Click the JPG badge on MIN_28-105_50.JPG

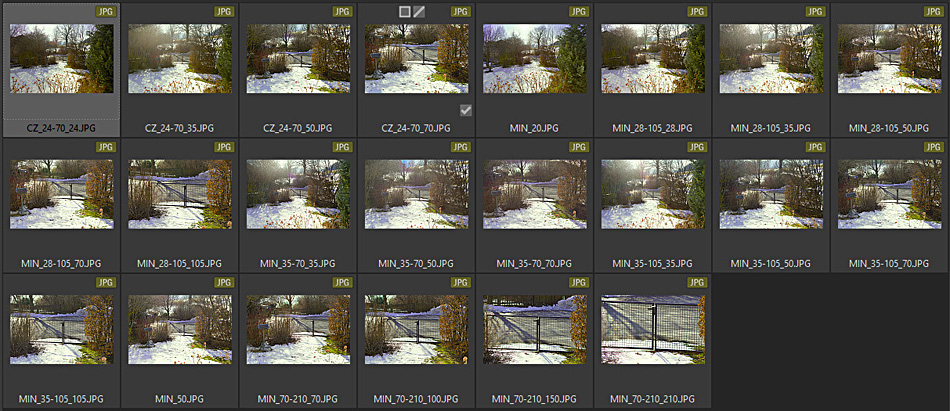[x=934, y=12]
